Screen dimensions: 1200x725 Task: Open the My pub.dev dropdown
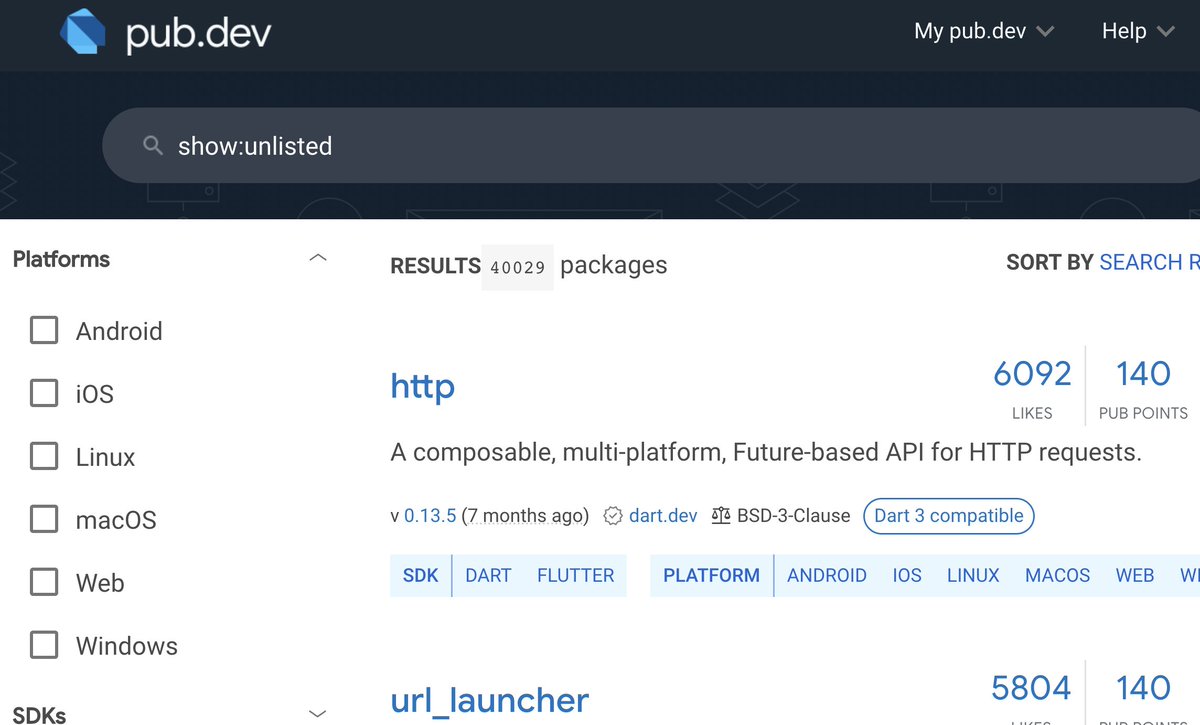[x=984, y=31]
